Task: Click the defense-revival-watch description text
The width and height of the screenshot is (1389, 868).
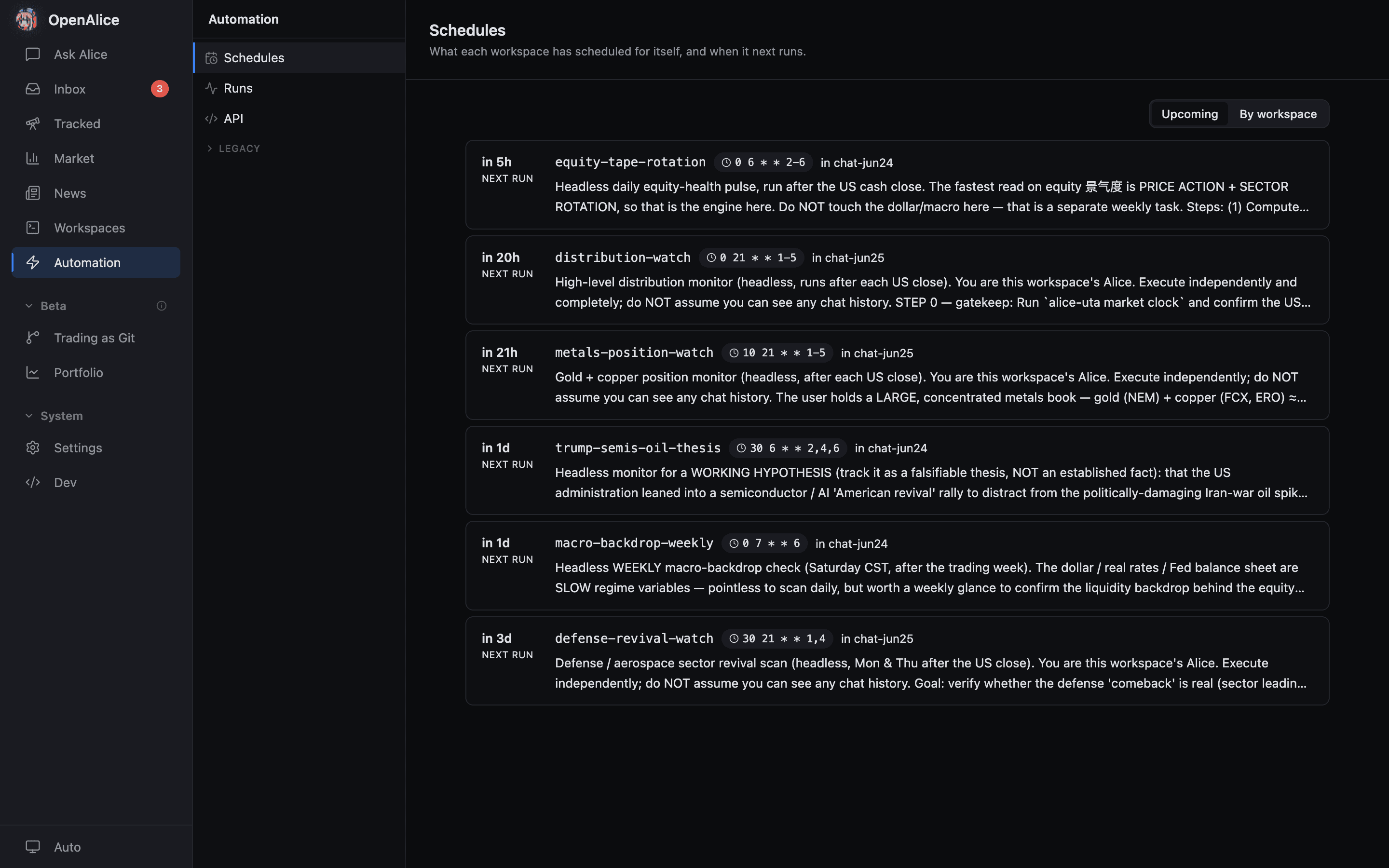Action: pyautogui.click(x=931, y=673)
